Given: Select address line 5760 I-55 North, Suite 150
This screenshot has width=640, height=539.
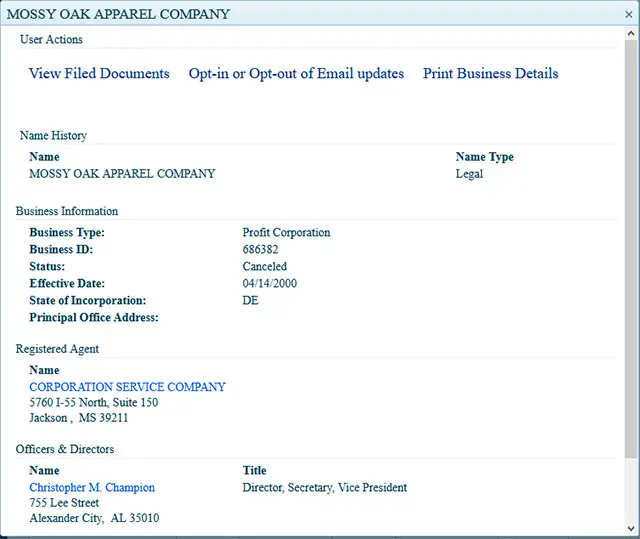Looking at the screenshot, I should (93, 402).
